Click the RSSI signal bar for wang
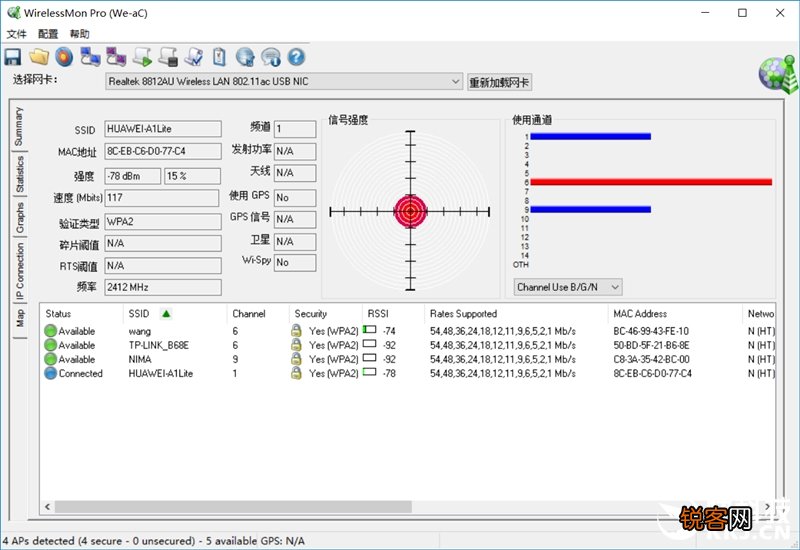This screenshot has width=800, height=550. 369,330
